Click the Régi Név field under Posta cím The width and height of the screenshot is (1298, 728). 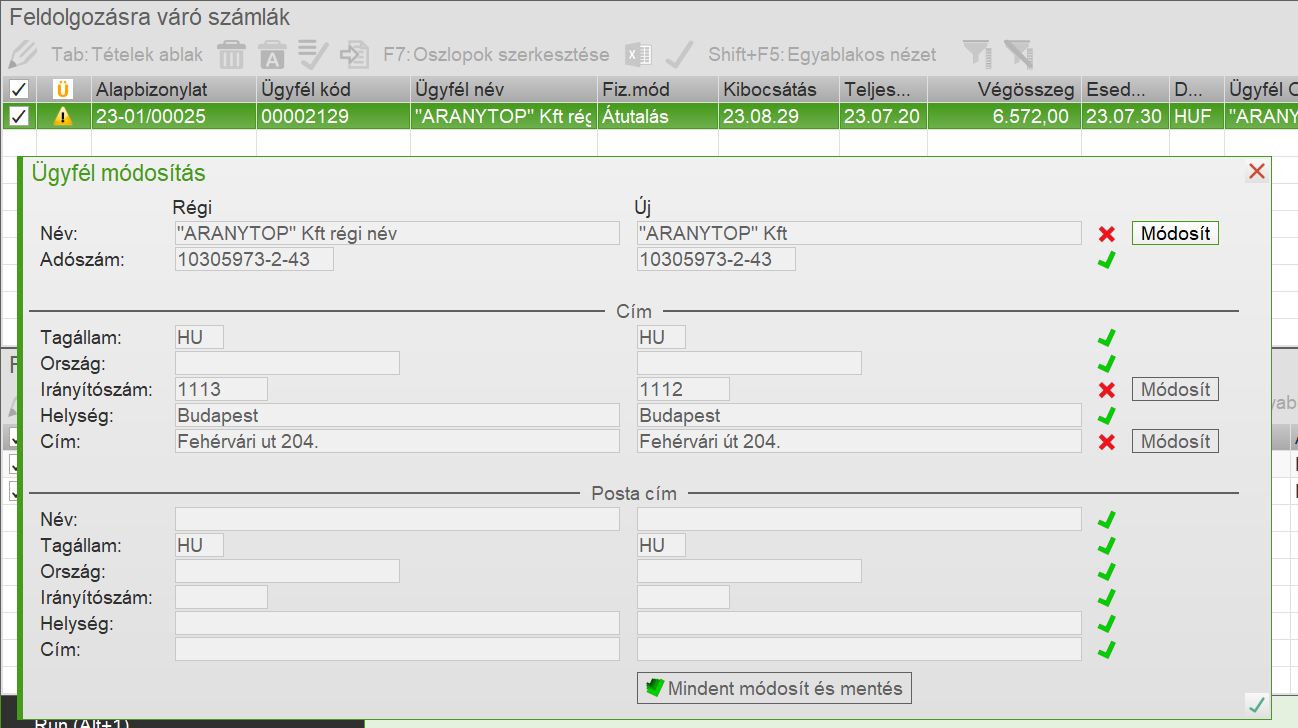pyautogui.click(x=397, y=520)
